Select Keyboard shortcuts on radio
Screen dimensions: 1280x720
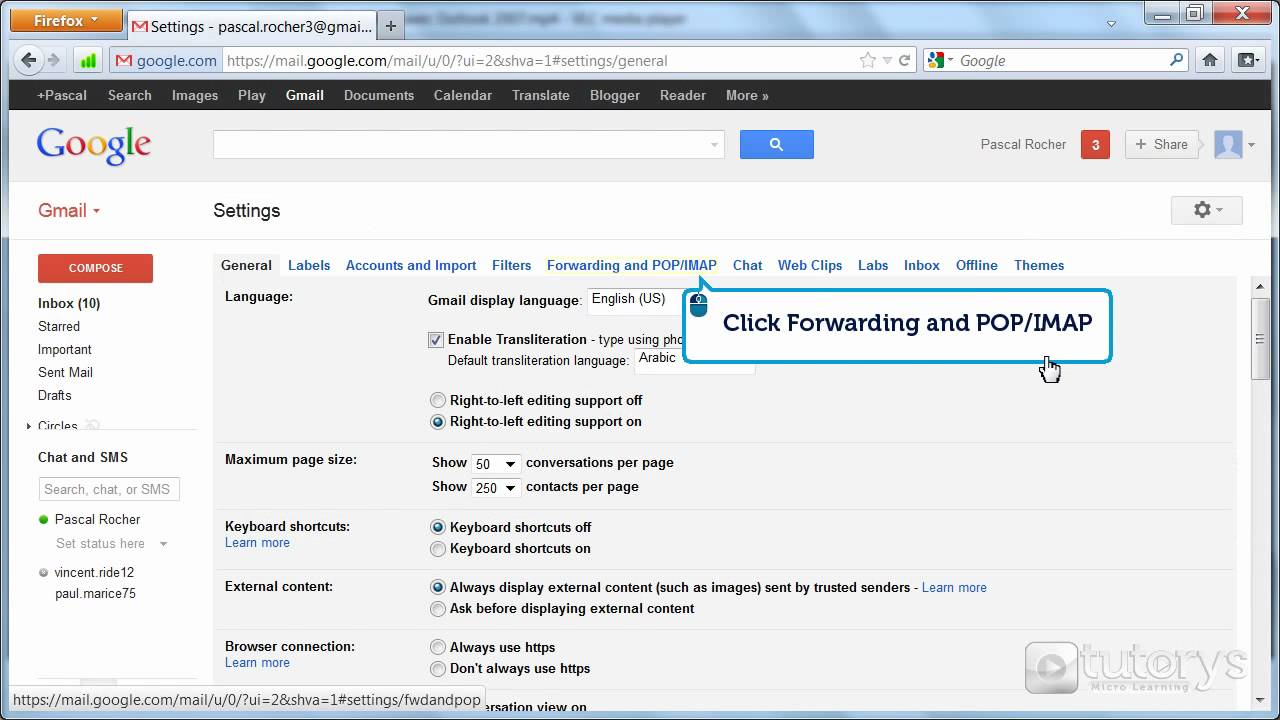coord(437,548)
